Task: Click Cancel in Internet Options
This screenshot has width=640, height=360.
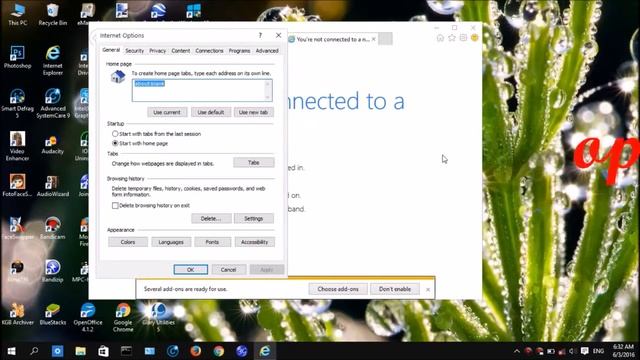Action: pos(229,270)
